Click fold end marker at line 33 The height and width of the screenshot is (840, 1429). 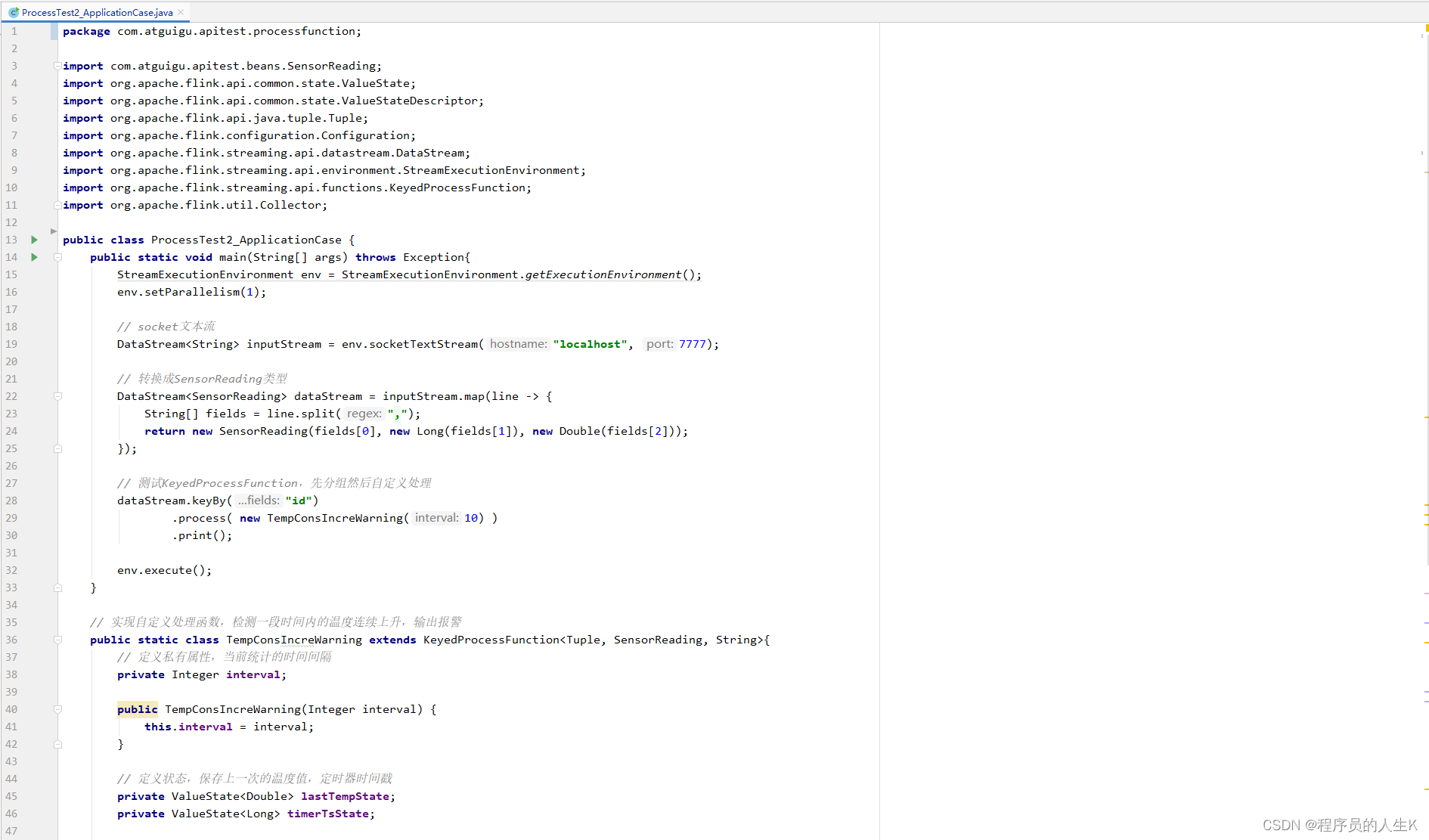coord(57,587)
